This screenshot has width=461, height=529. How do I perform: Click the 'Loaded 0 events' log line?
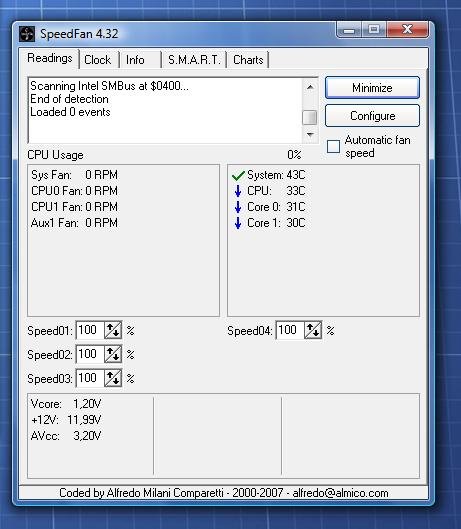click(x=70, y=112)
